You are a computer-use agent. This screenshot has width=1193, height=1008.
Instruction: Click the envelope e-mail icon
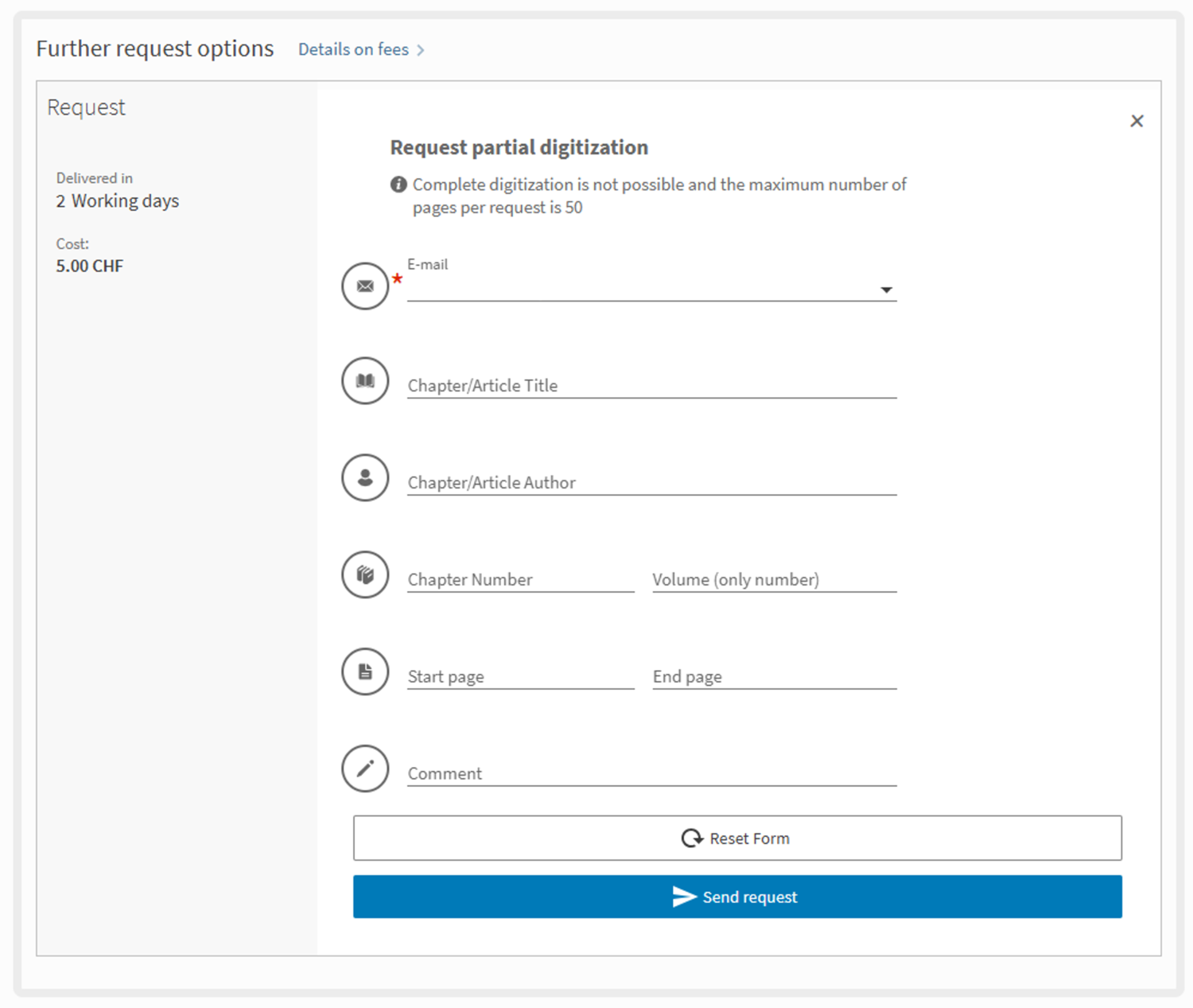[x=365, y=286]
